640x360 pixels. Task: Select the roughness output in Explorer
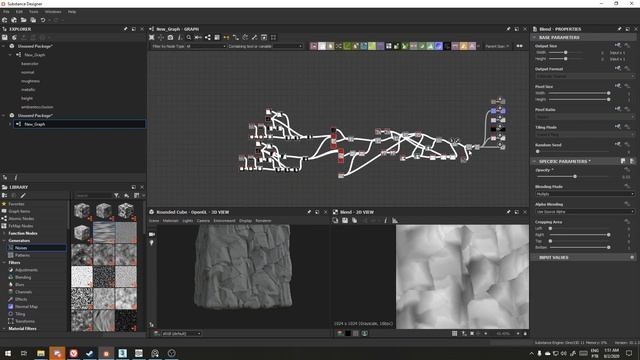pyautogui.click(x=30, y=81)
